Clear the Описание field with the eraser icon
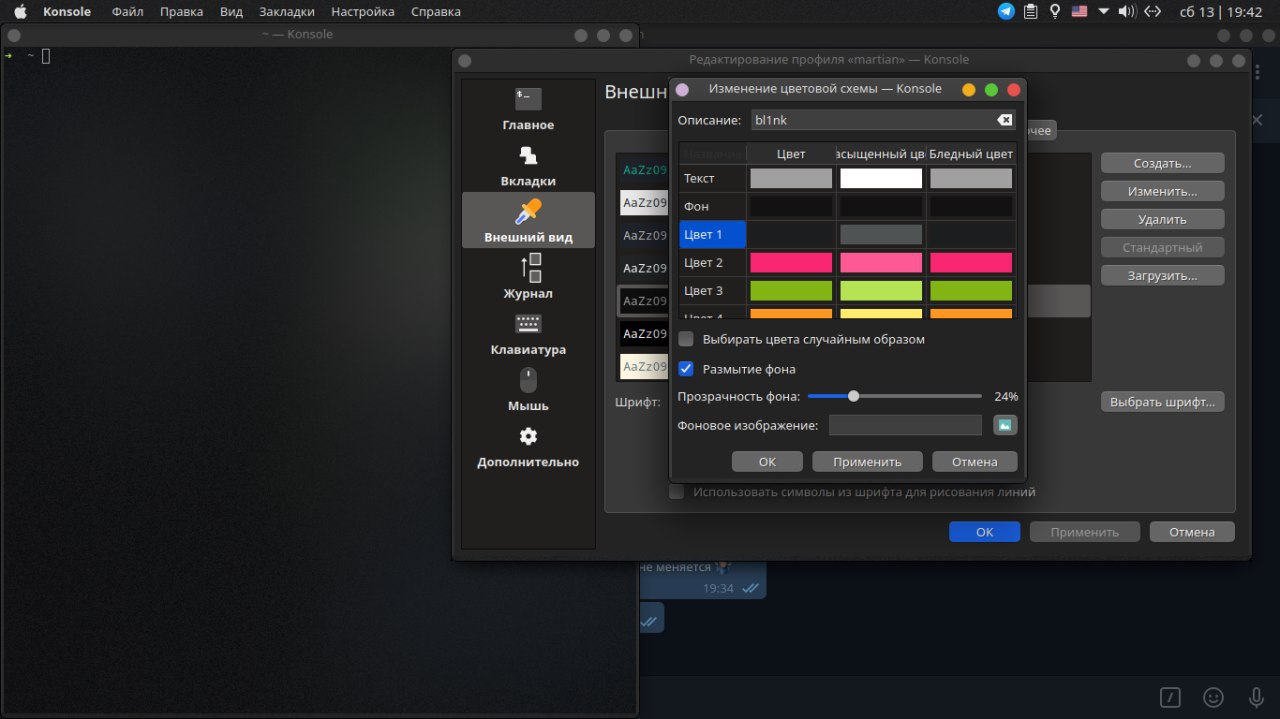The height and width of the screenshot is (719, 1280). point(1004,120)
